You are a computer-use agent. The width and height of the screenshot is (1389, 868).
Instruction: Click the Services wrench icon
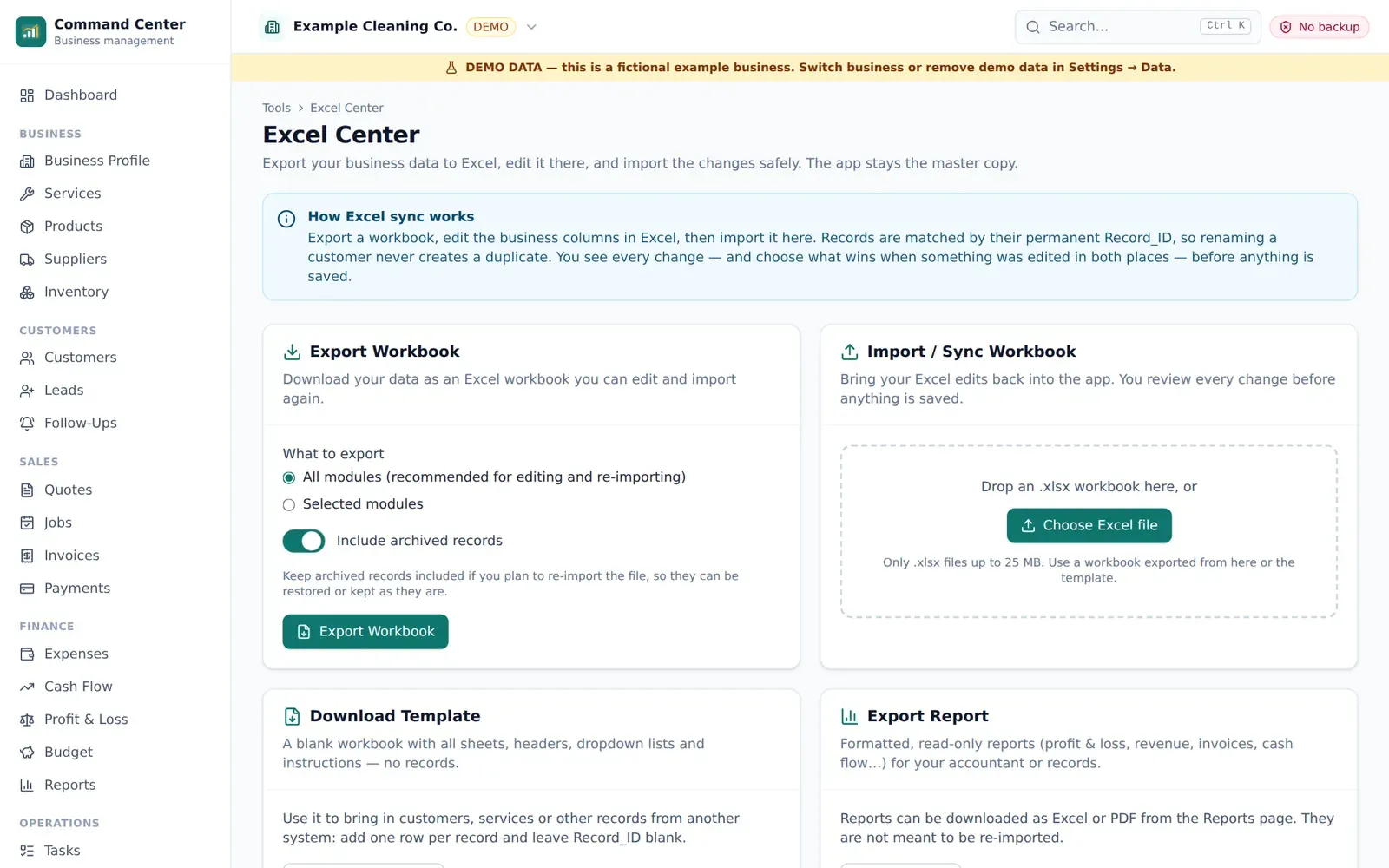click(x=27, y=194)
